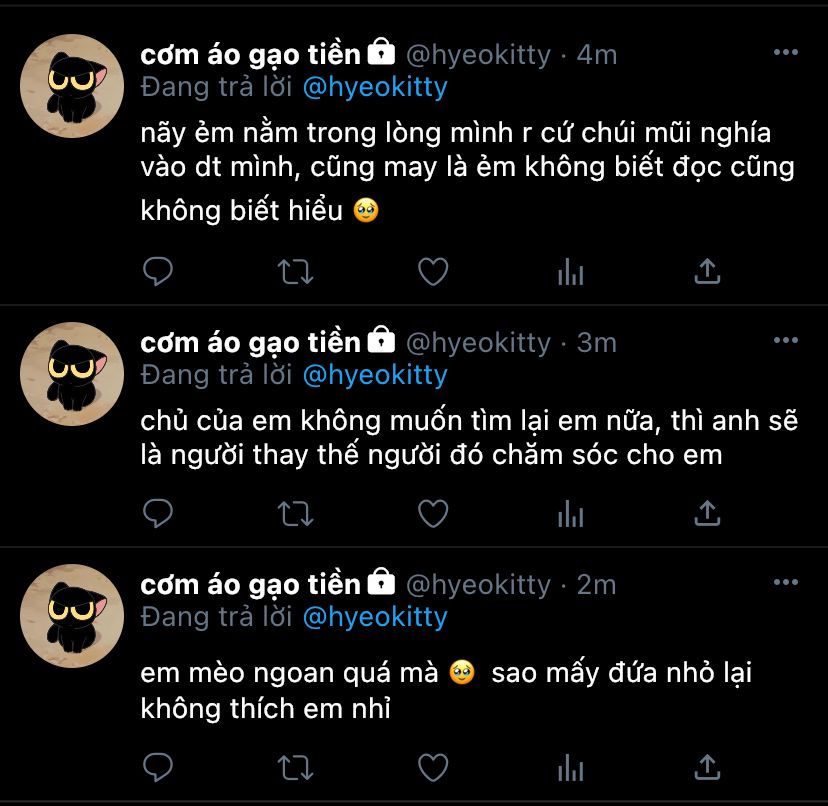Open more options on the 2m tweet

[x=786, y=583]
